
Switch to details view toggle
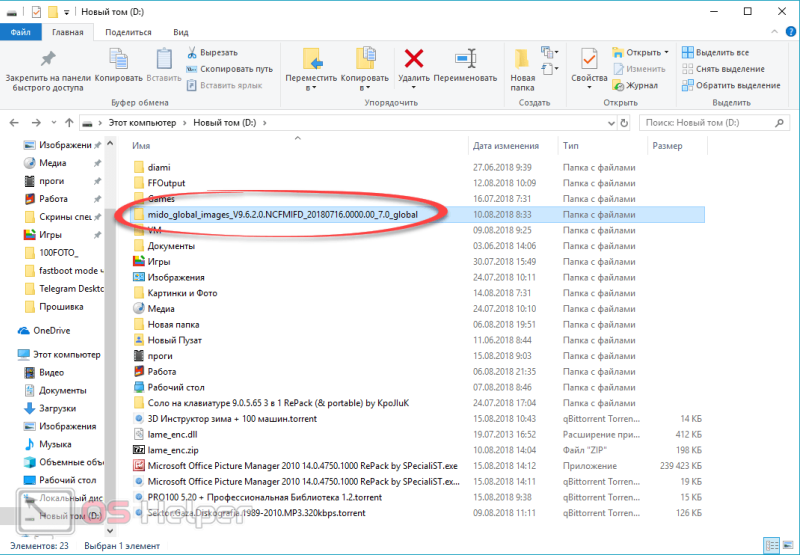772,545
